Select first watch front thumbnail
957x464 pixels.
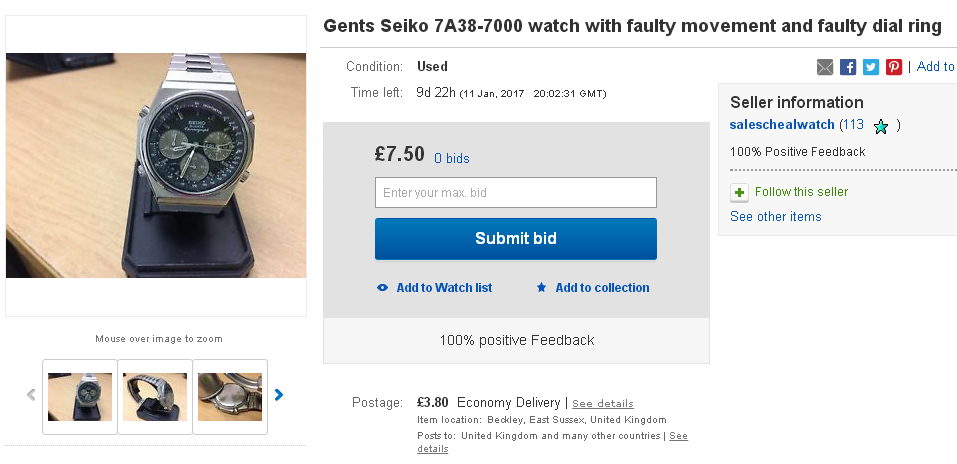(80, 396)
